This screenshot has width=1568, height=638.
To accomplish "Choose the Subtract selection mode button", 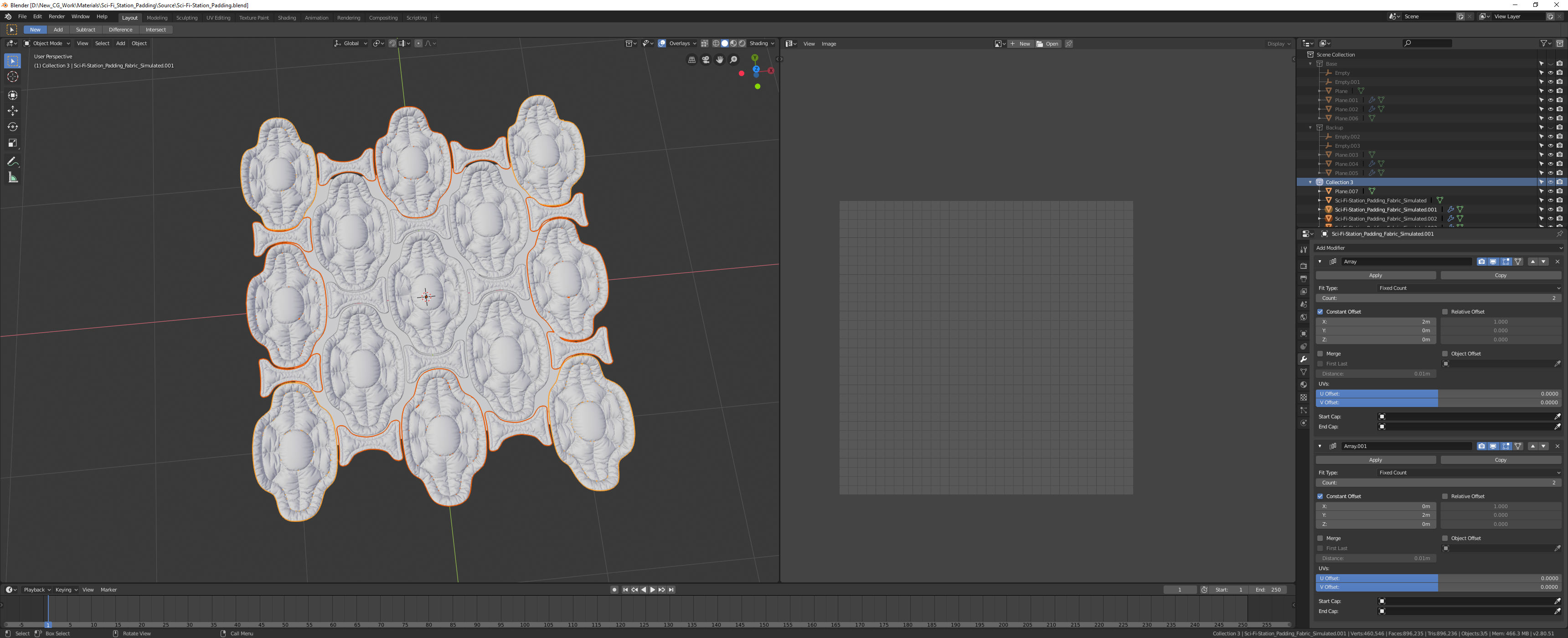I will click(x=85, y=29).
